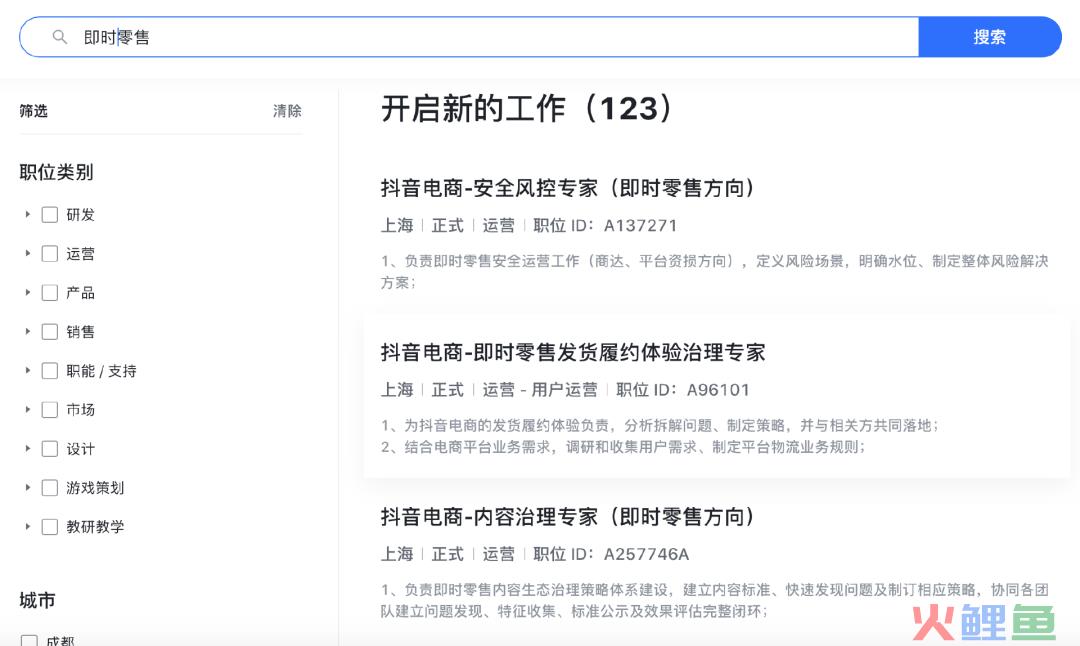1080x646 pixels.
Task: Tick the 成都 city checkbox
Action: click(29, 640)
